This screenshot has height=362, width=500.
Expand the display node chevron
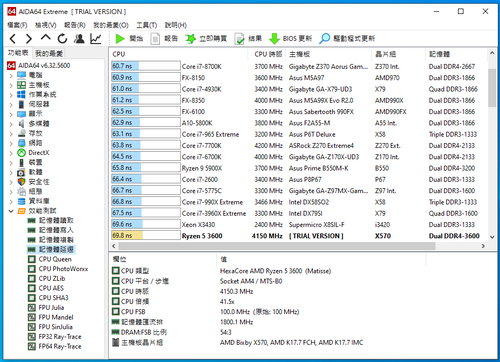[x=11, y=114]
